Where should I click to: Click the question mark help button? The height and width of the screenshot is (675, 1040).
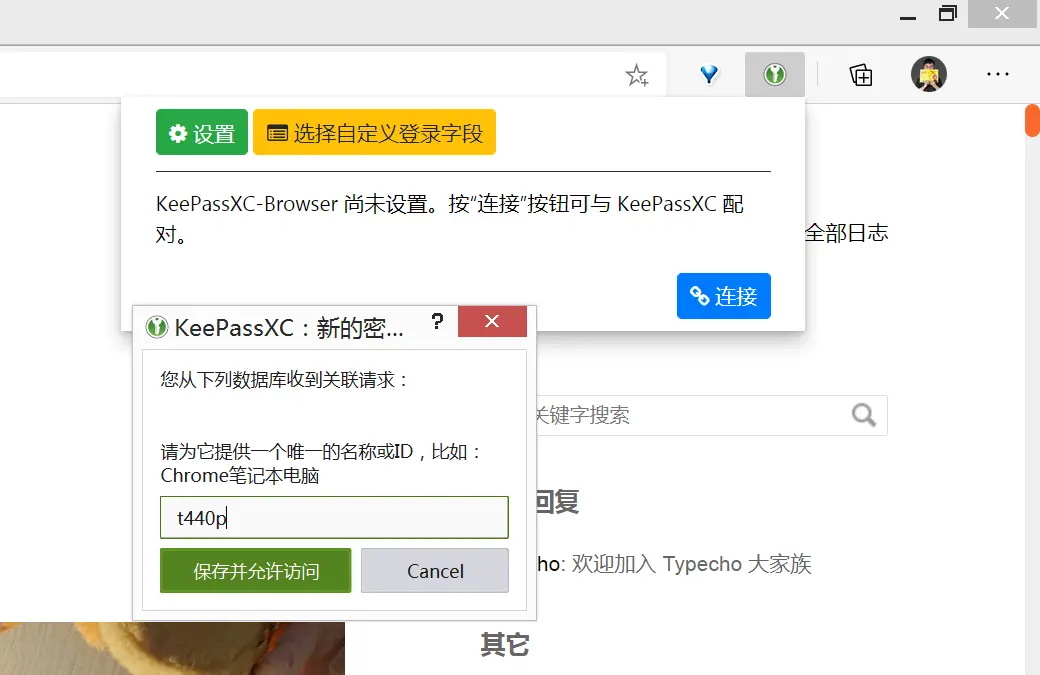point(437,322)
